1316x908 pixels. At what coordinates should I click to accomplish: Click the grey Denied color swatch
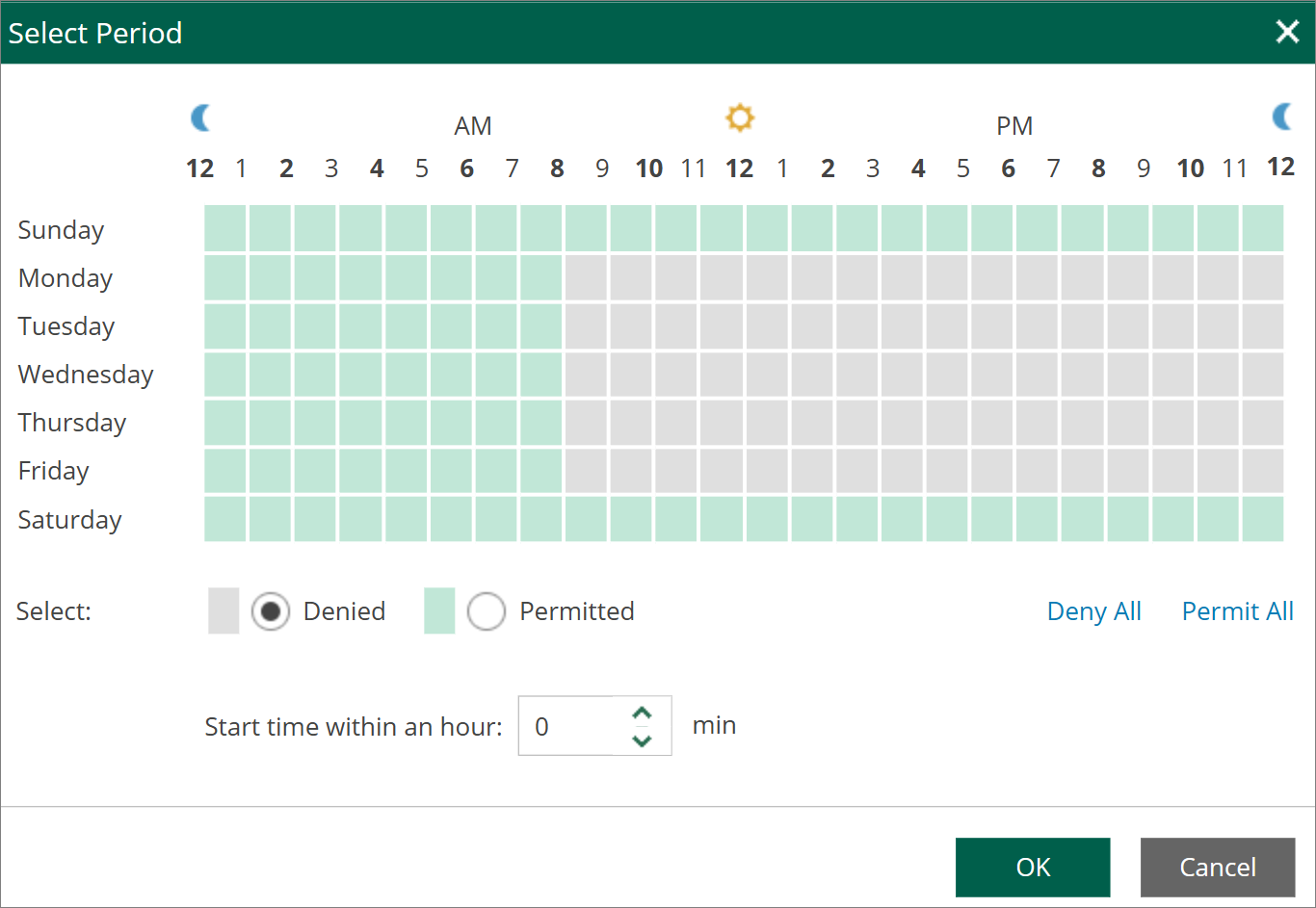pos(224,611)
